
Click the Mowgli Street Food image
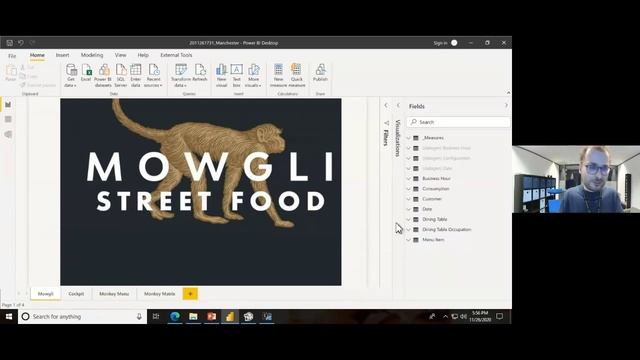201,192
